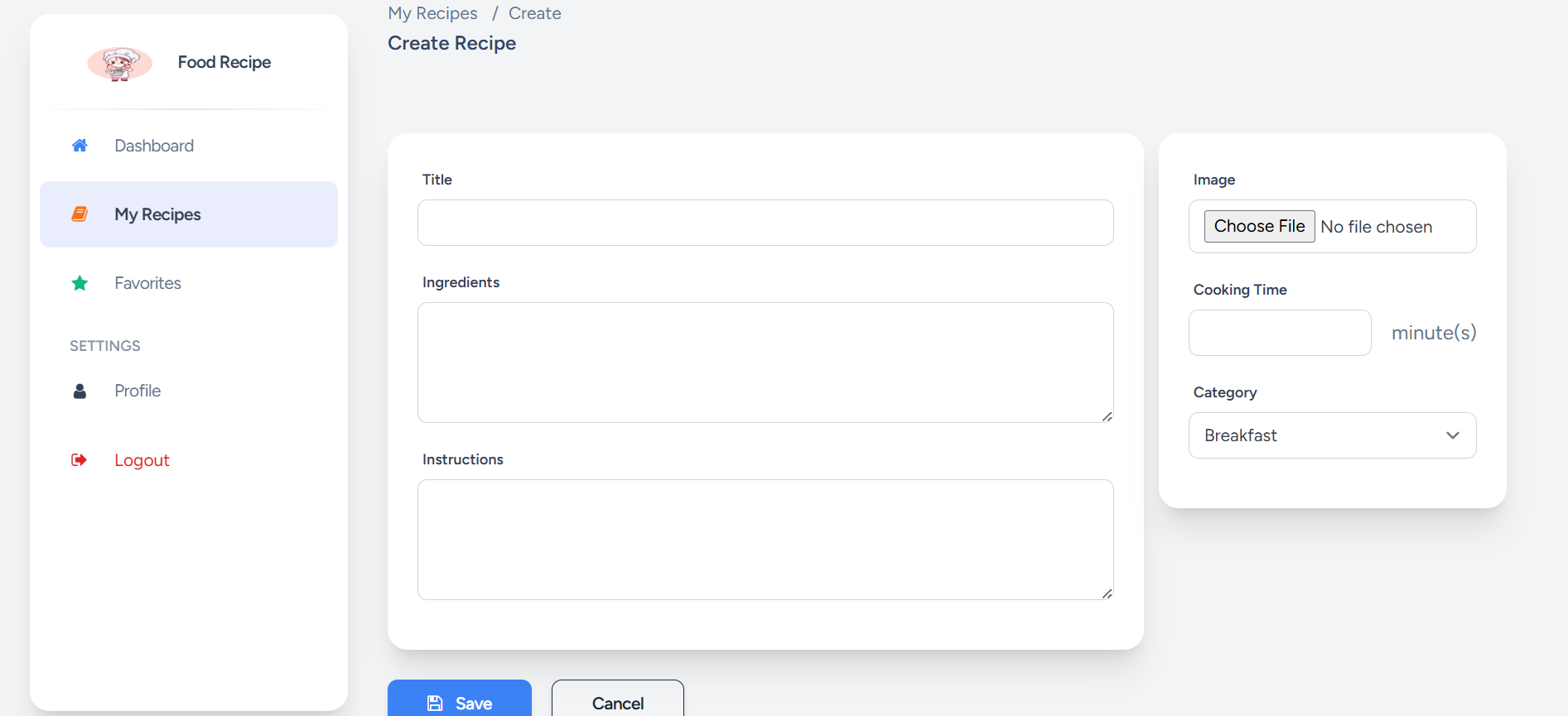
Task: Focus the Cooking Time minutes field
Action: coord(1280,333)
